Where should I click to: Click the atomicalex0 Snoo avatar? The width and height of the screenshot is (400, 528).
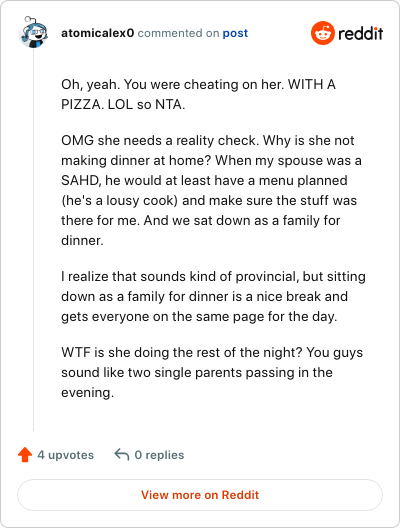tap(33, 32)
